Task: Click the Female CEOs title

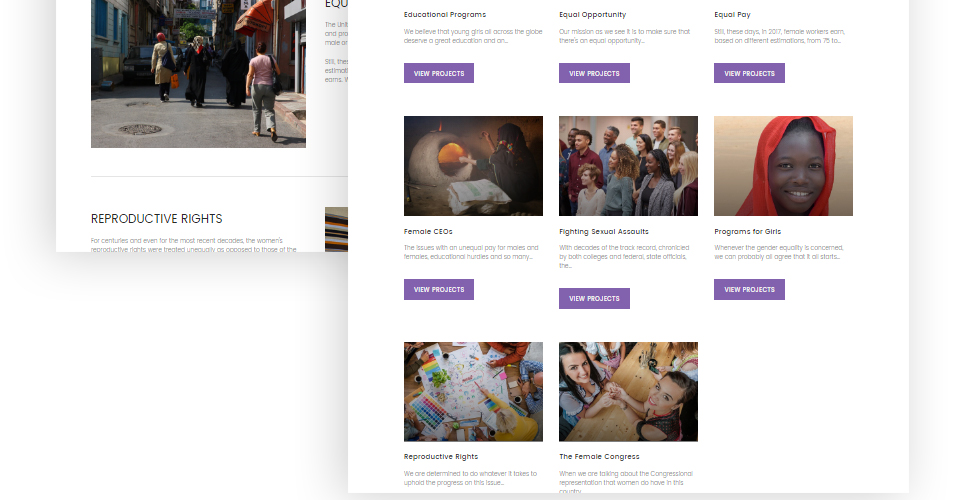Action: 428,232
